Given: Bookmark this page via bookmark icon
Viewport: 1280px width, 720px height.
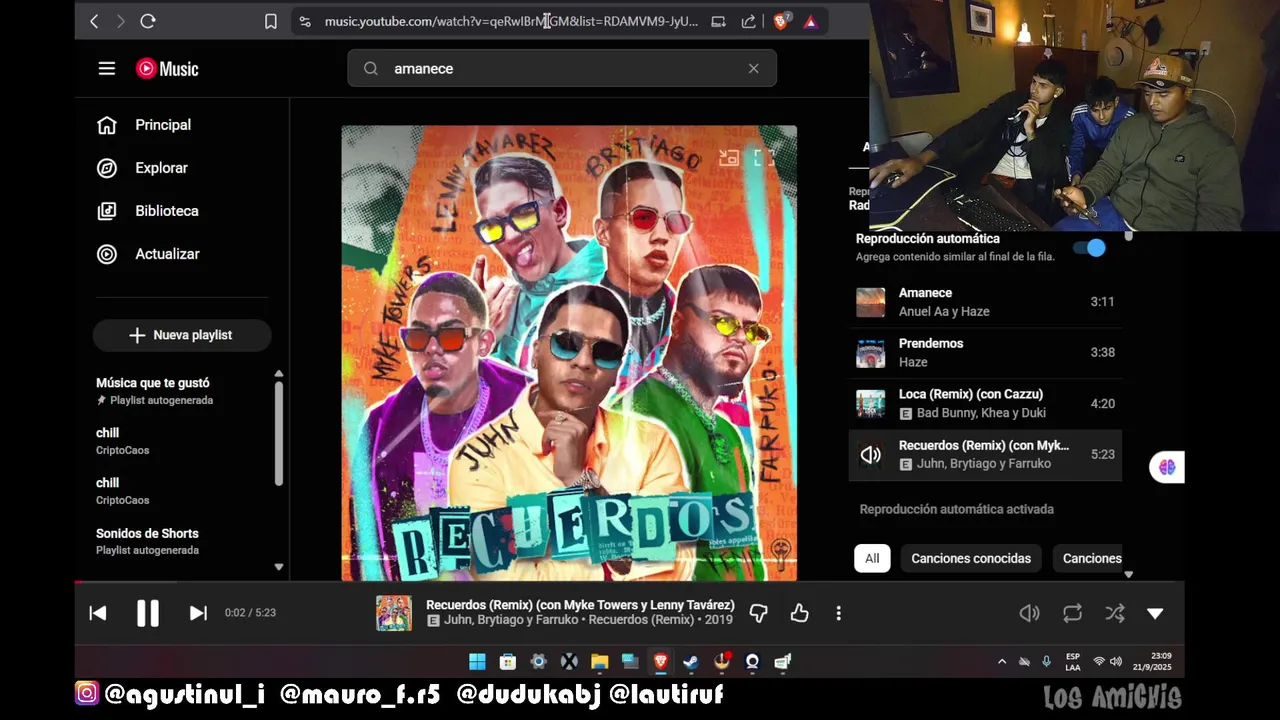Looking at the screenshot, I should [270, 21].
